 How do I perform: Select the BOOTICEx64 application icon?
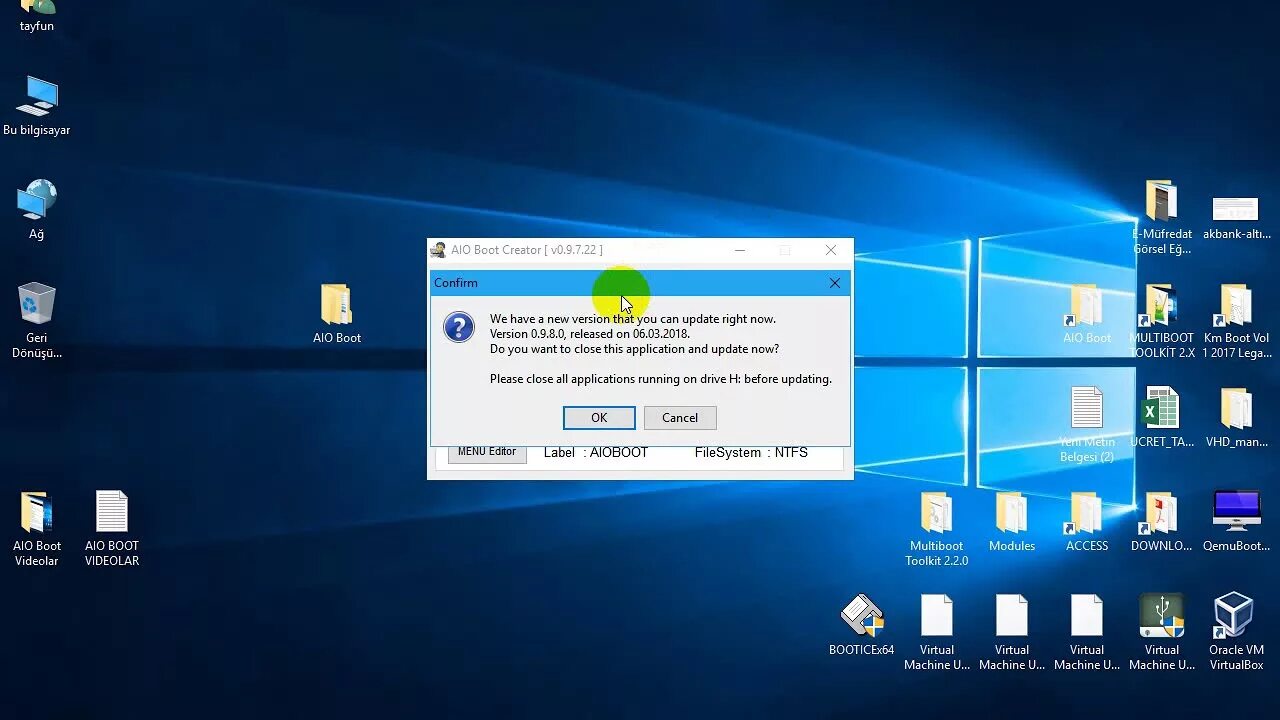point(862,626)
